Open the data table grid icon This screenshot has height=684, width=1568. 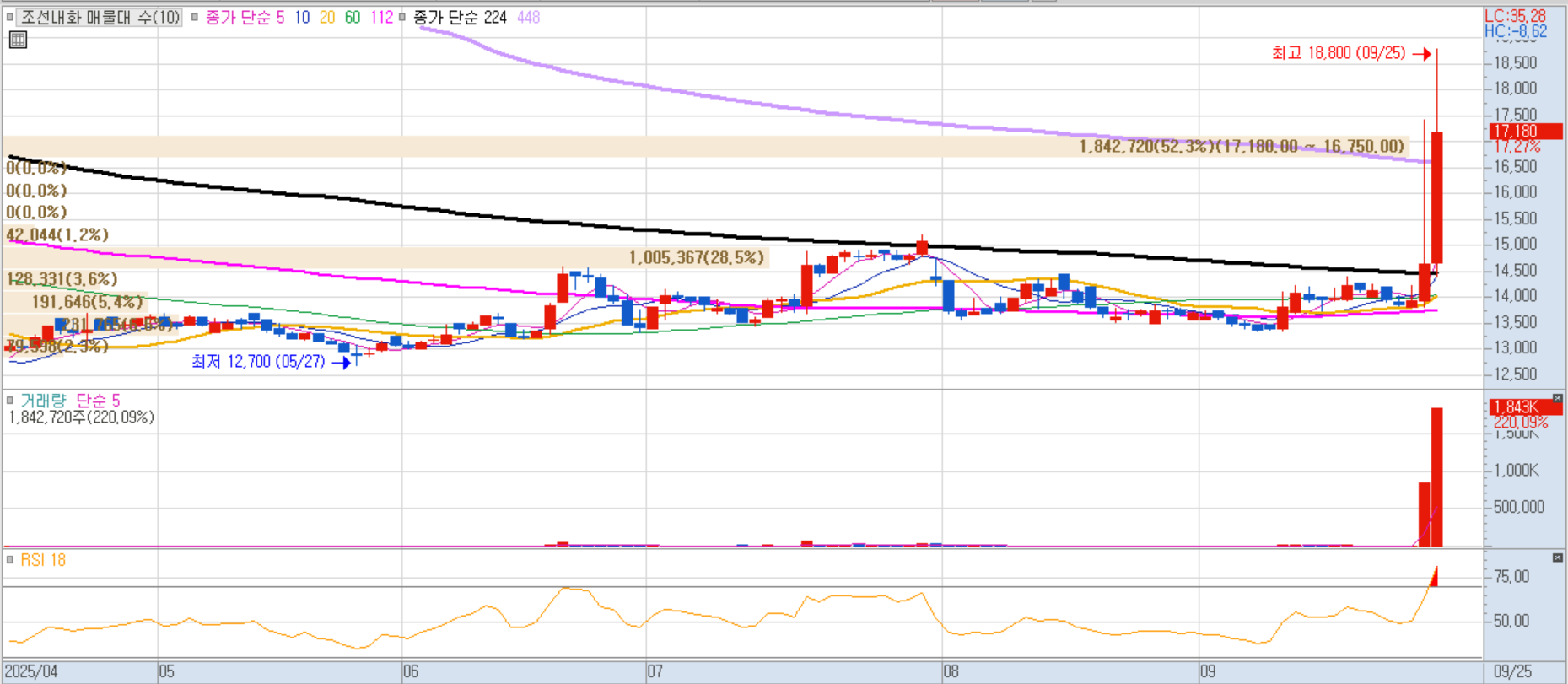(18, 40)
